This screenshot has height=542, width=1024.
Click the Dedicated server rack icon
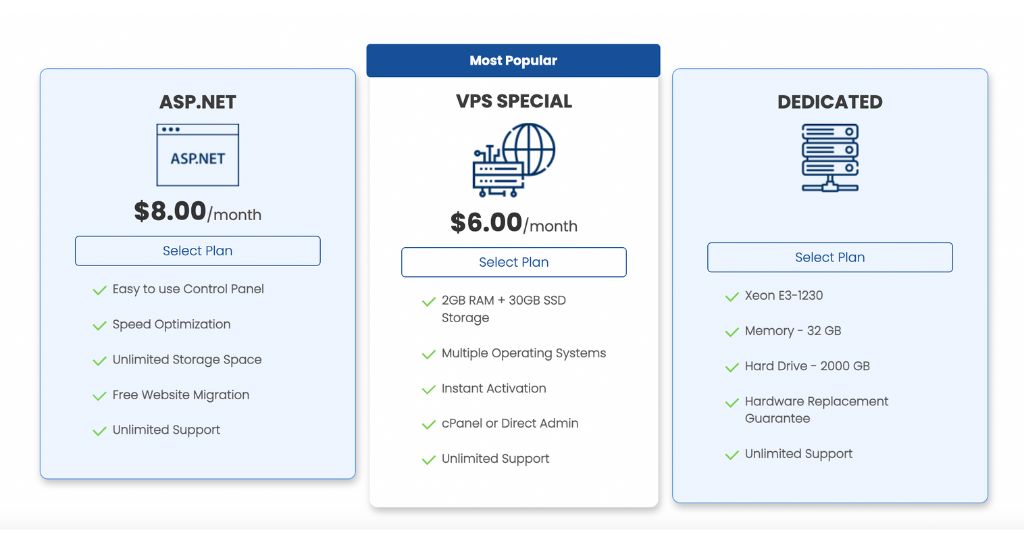[x=830, y=157]
